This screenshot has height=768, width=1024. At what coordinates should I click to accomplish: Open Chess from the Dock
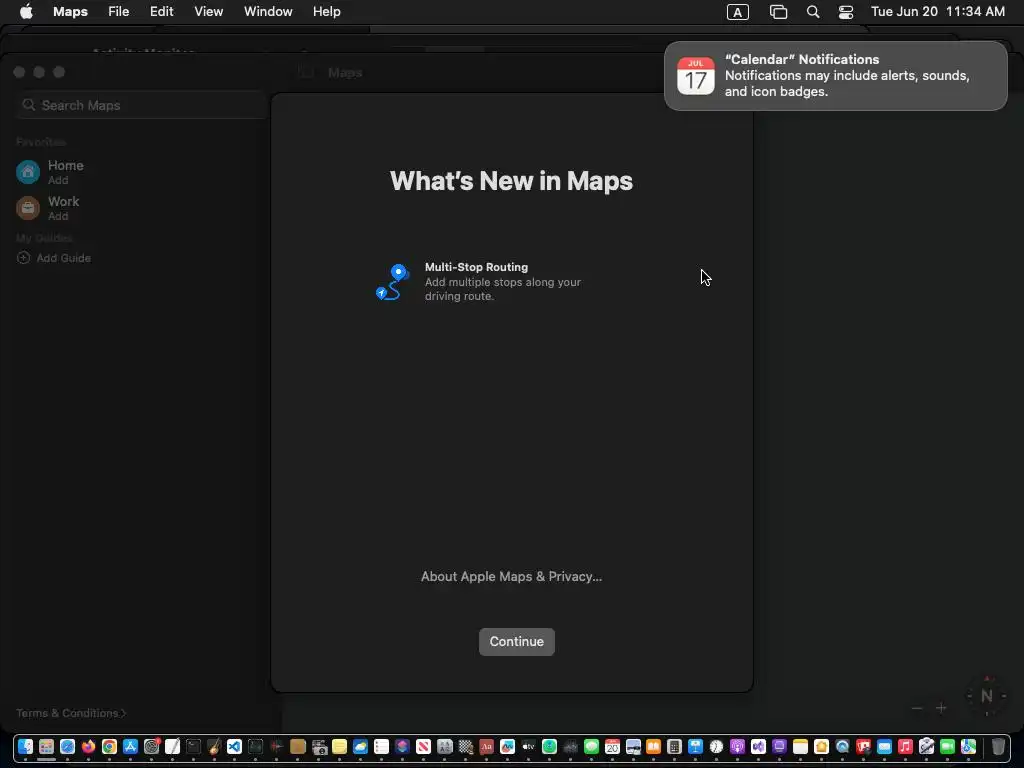click(466, 746)
